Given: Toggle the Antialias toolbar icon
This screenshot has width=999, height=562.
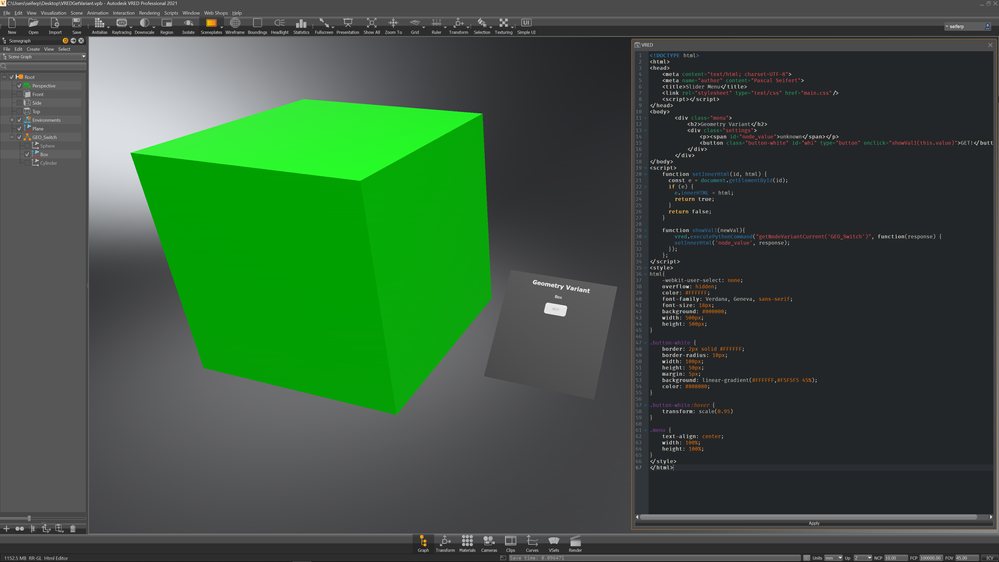Looking at the screenshot, I should [99, 24].
